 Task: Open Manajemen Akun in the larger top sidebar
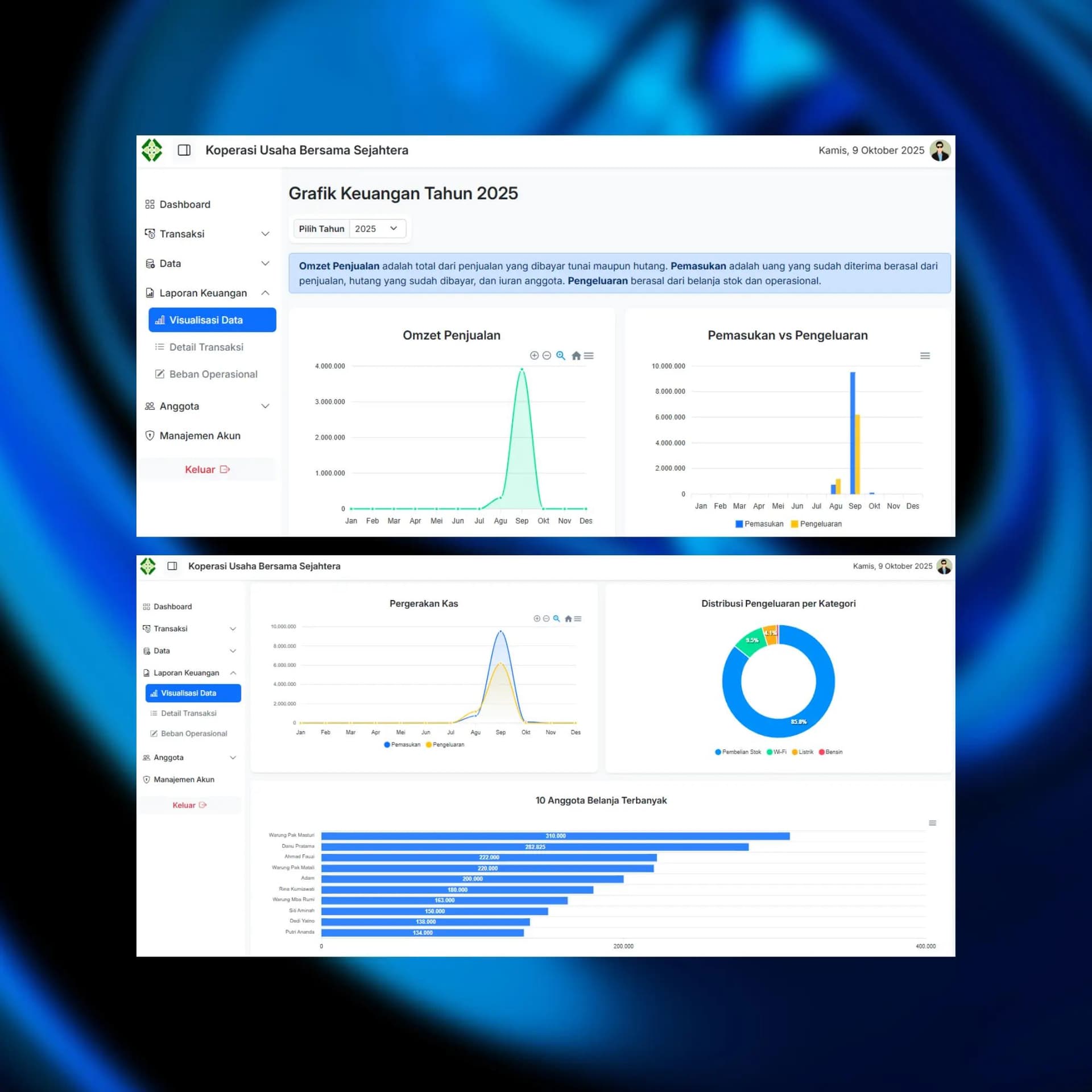coord(200,436)
